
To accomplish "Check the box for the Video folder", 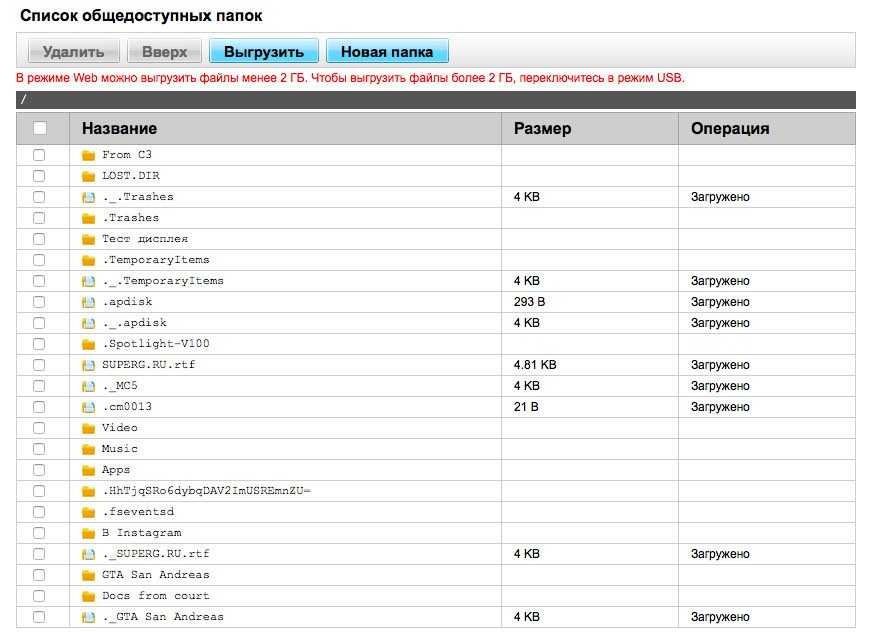I will (x=39, y=428).
